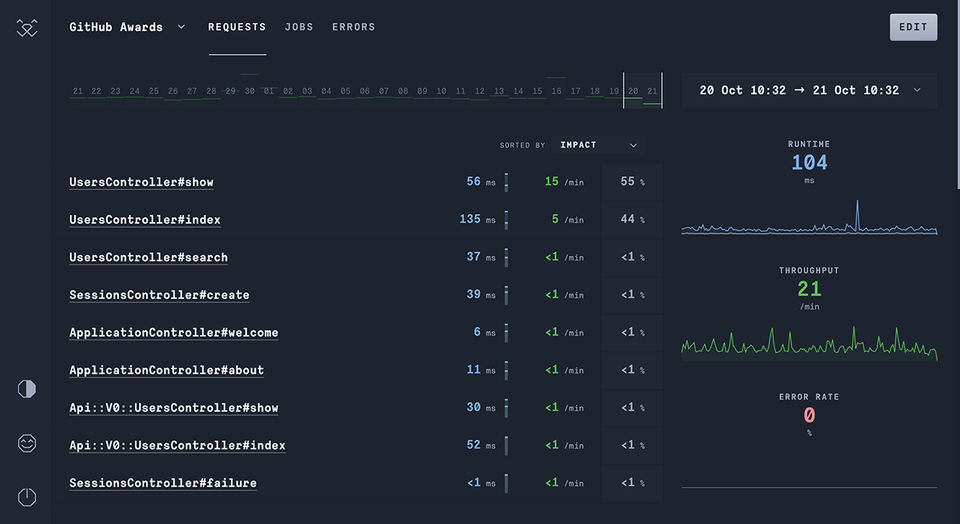The image size is (960, 524).
Task: Open the Sorted By Impact dropdown
Action: [x=599, y=145]
